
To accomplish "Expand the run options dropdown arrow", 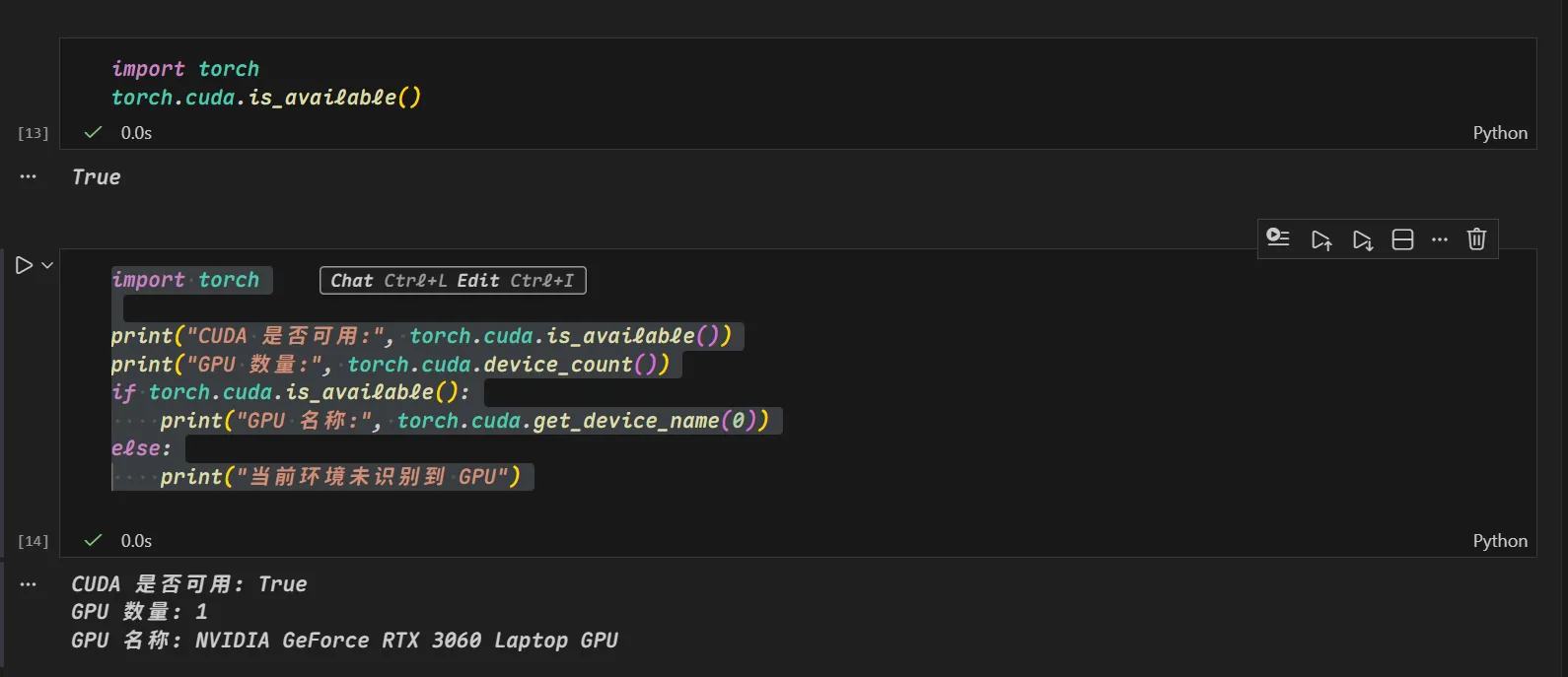I will [x=47, y=265].
